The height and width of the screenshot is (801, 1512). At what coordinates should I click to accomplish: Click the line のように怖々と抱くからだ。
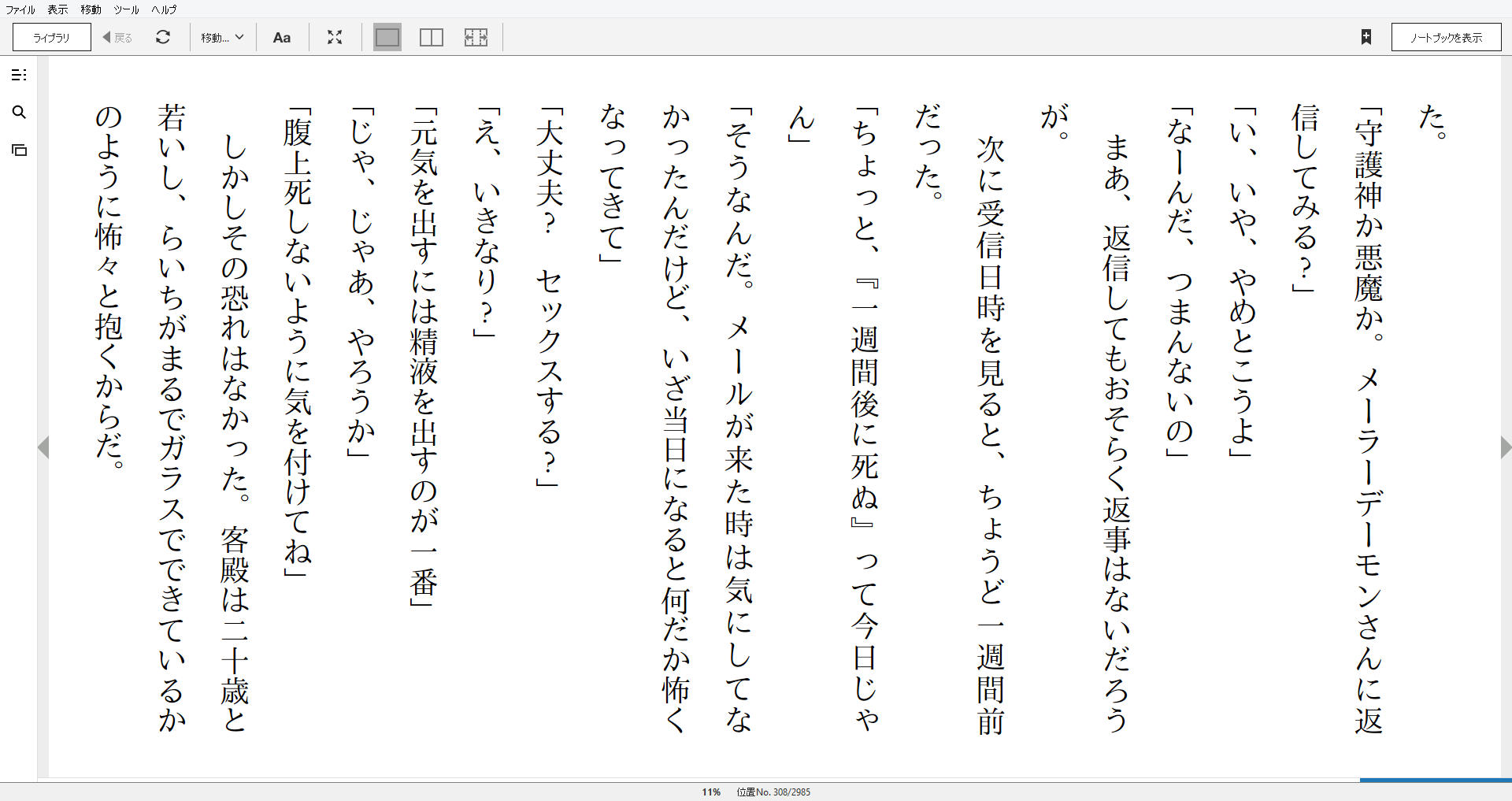click(109, 287)
